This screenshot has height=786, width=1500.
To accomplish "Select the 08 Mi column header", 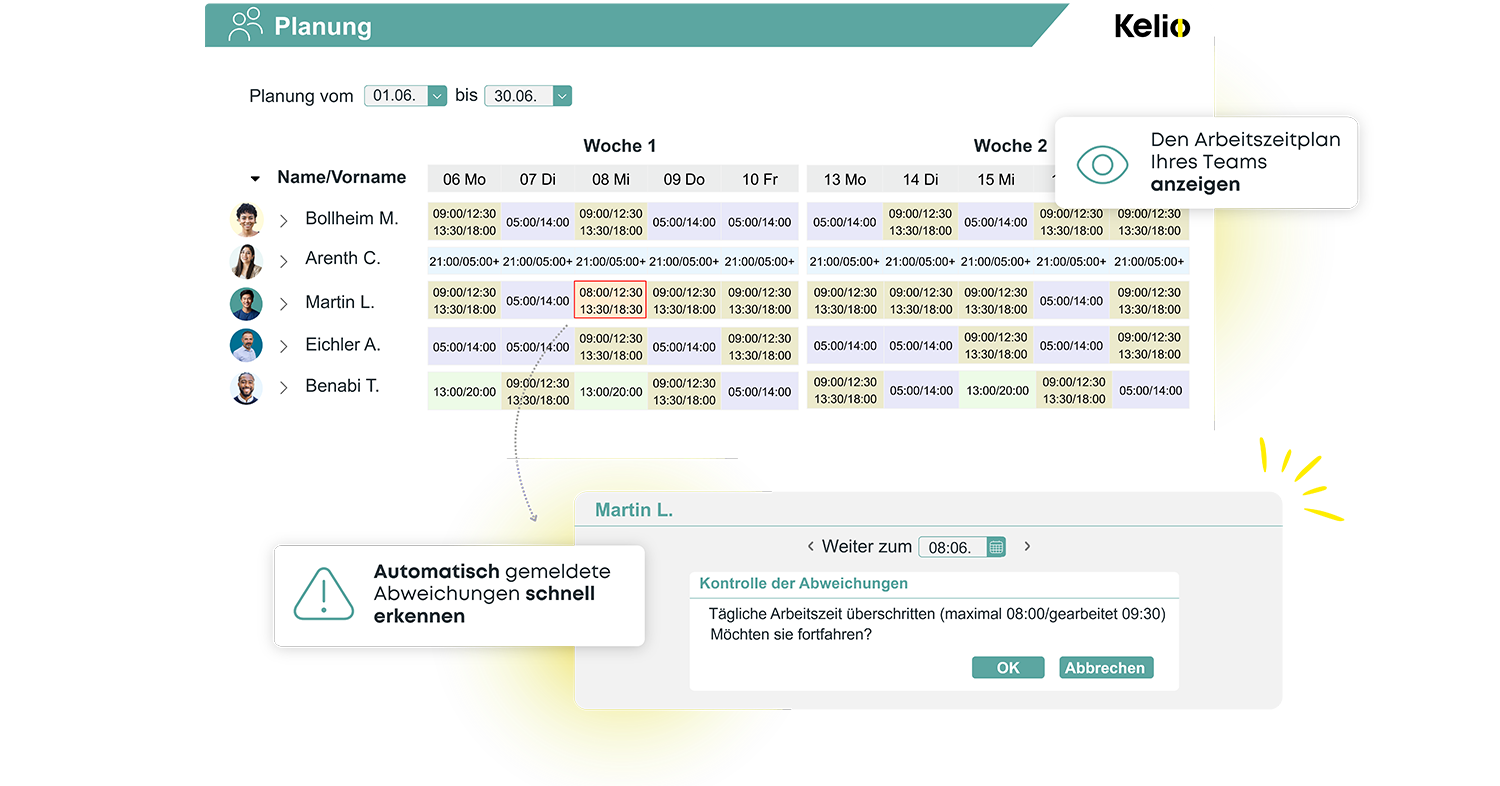I will pos(611,179).
